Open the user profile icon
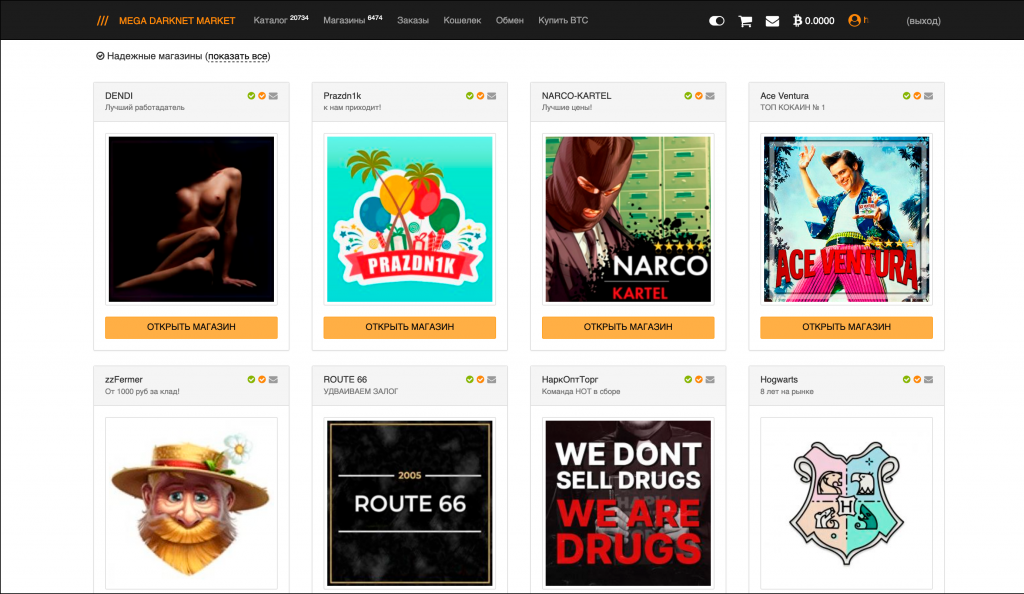This screenshot has height=594, width=1024. [854, 20]
